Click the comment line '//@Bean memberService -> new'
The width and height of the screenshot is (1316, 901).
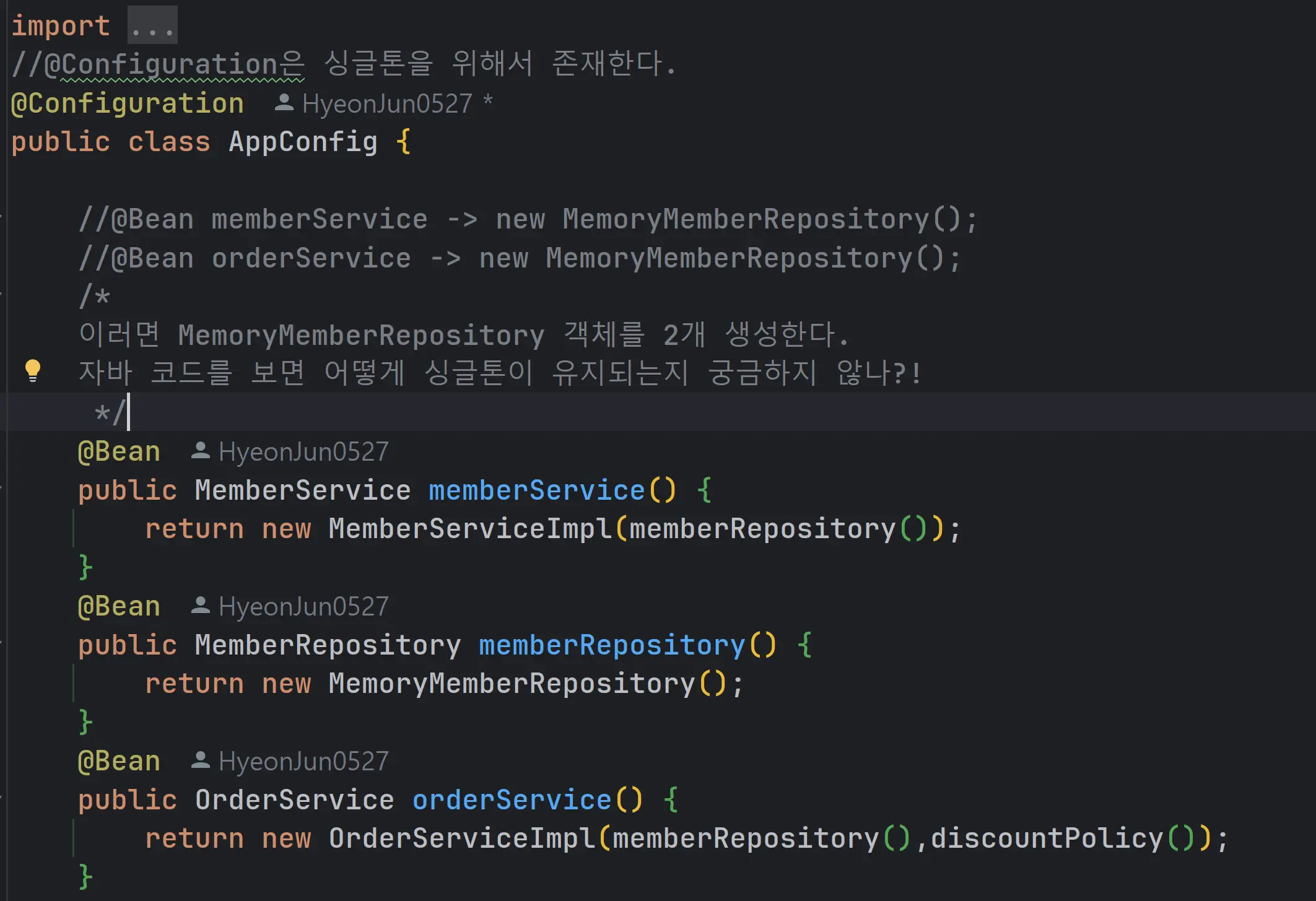pos(528,220)
